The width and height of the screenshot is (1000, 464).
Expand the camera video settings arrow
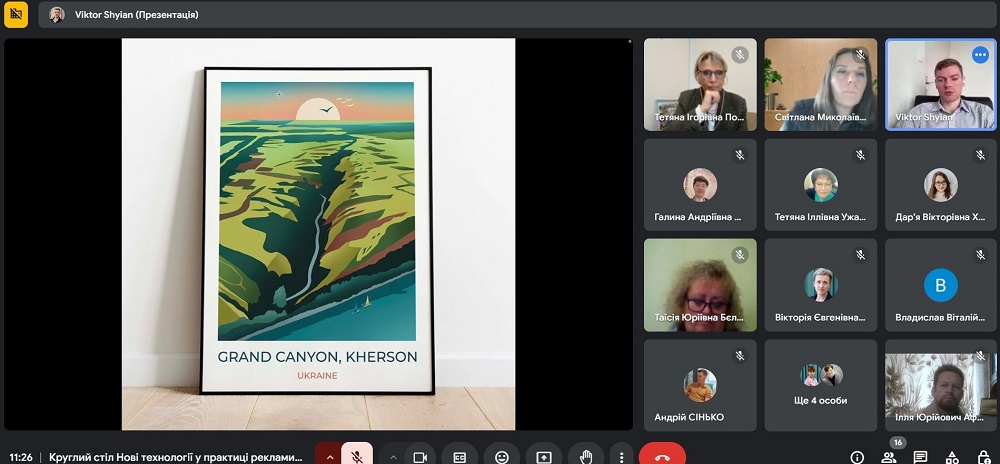[393, 456]
